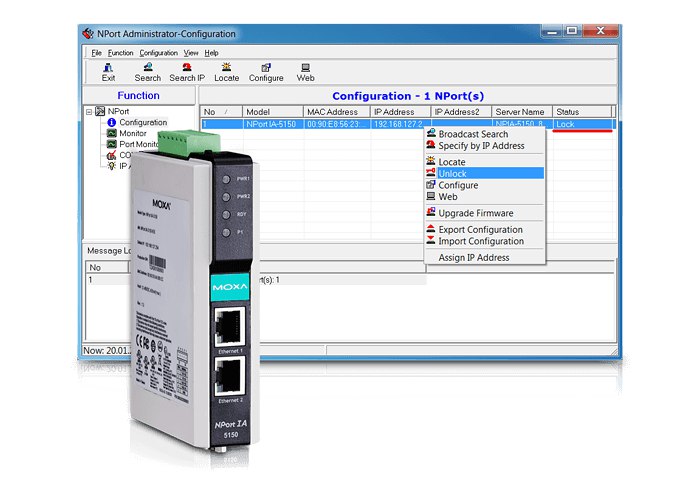Collapse the NPort tree node
The width and height of the screenshot is (700, 487).
pos(89,112)
